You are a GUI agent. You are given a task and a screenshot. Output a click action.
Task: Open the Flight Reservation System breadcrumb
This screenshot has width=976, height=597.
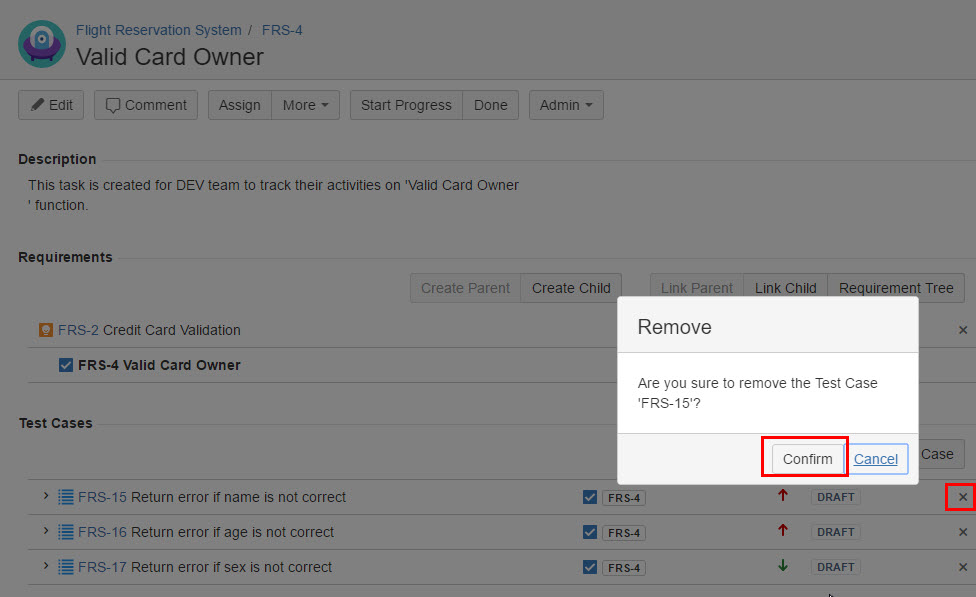158,30
